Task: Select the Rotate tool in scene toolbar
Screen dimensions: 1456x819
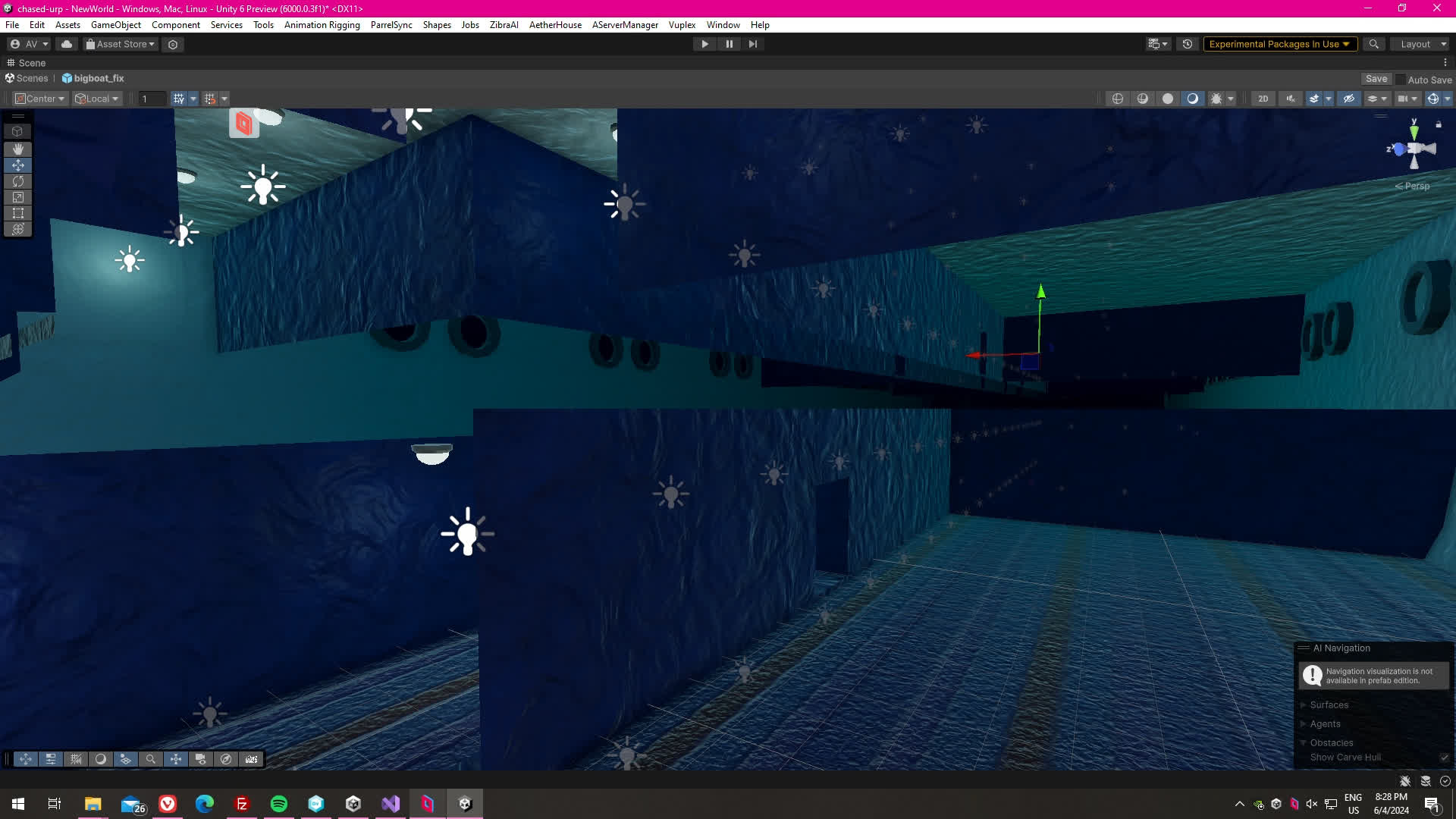Action: pyautogui.click(x=17, y=181)
